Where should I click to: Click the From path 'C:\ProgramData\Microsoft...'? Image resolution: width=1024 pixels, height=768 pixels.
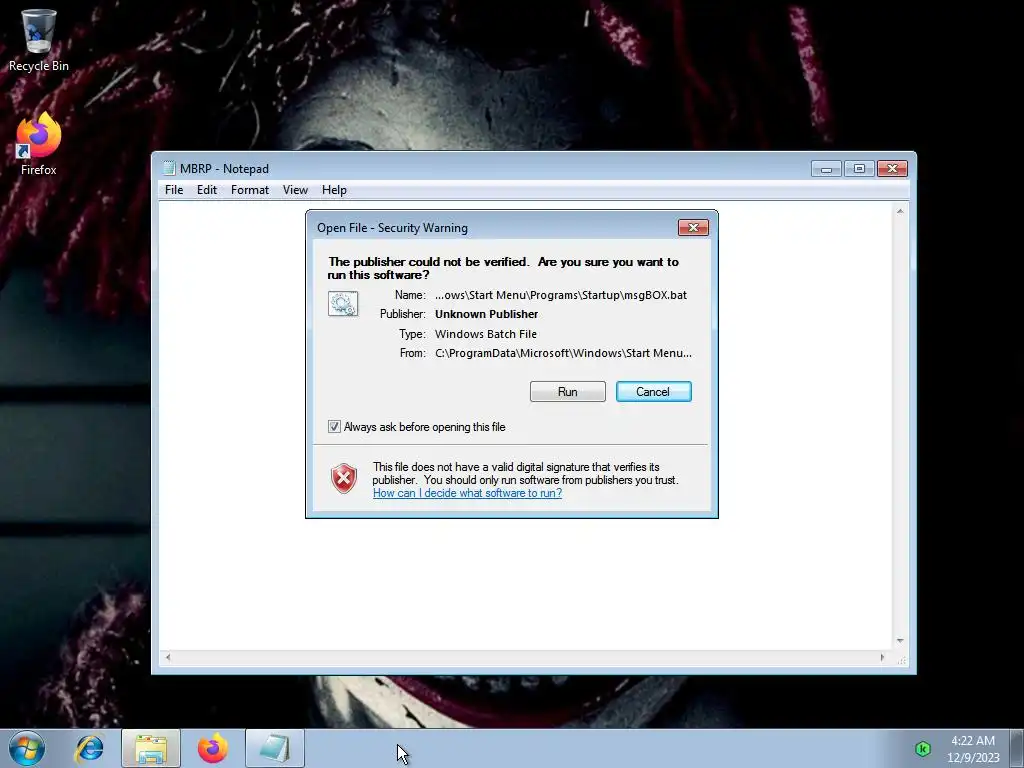click(564, 353)
